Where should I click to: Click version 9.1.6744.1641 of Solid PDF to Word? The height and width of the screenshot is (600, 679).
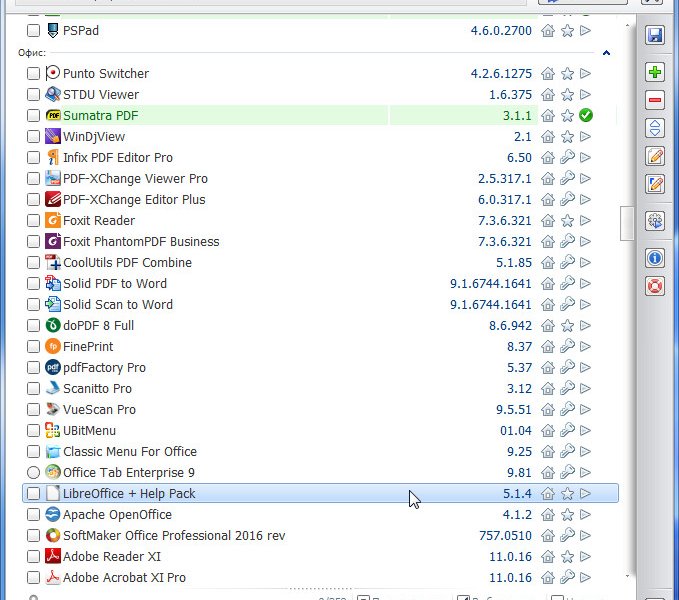[491, 284]
